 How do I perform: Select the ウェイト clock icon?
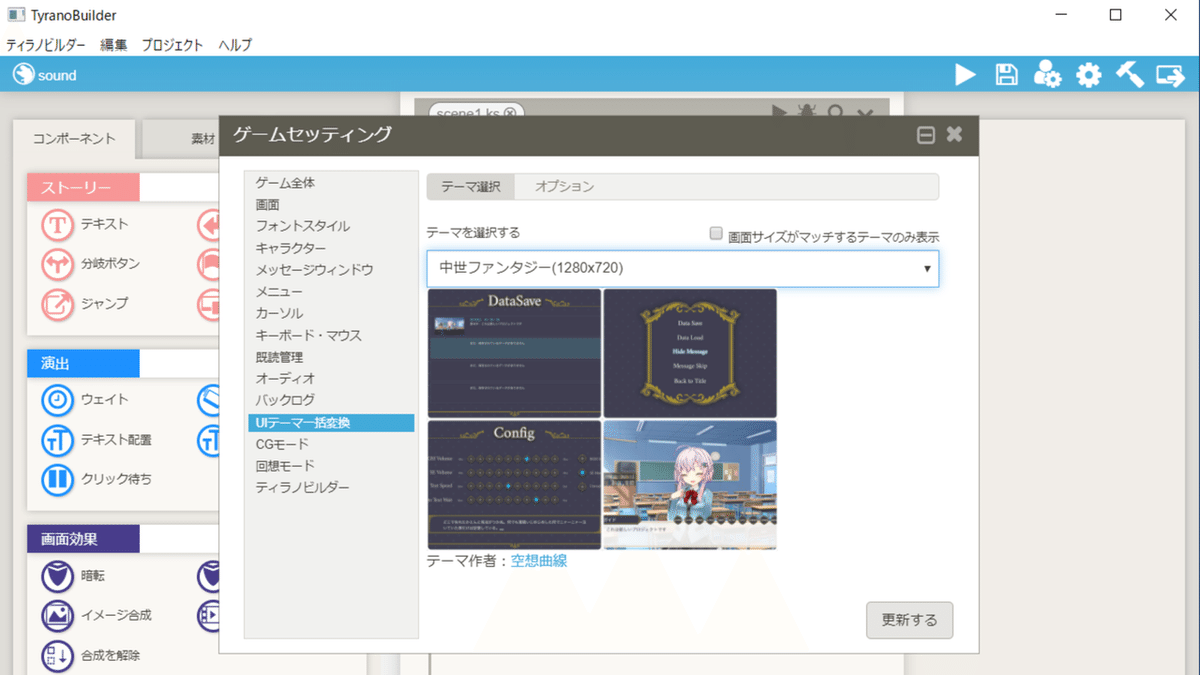coord(57,400)
